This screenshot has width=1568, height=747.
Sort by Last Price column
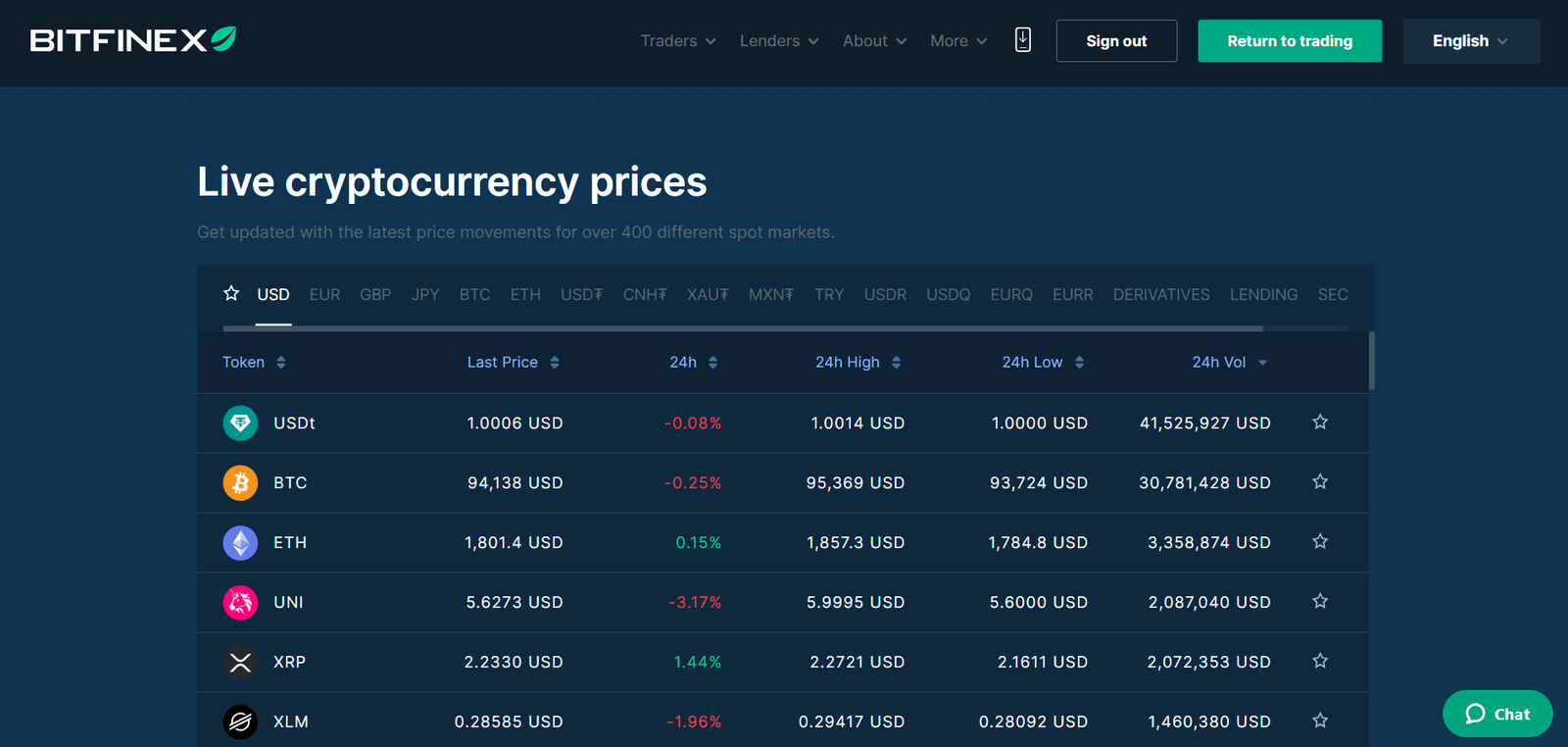tap(514, 362)
